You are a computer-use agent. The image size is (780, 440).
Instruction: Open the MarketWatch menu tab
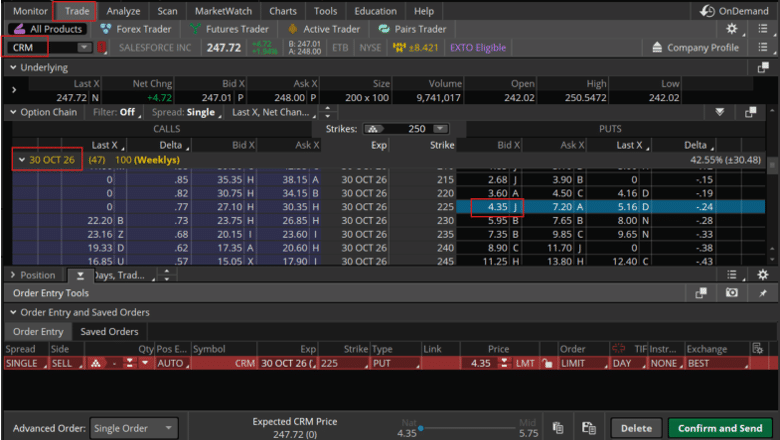click(223, 11)
